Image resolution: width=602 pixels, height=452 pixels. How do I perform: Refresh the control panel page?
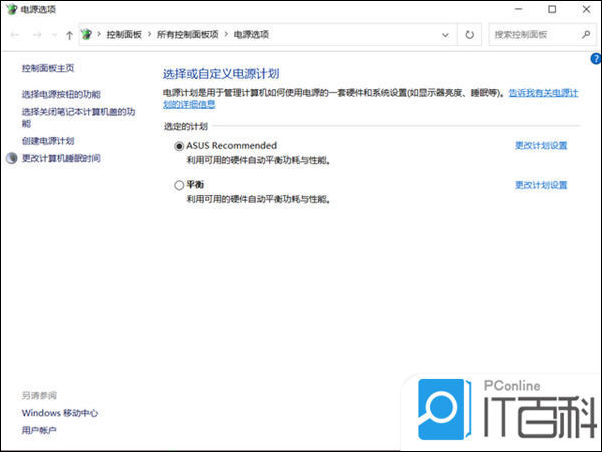click(469, 35)
